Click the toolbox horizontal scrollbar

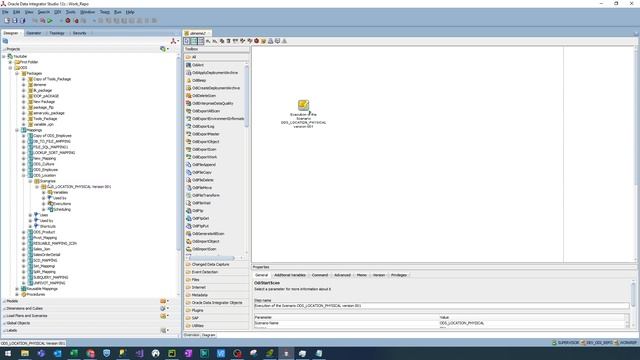(x=212, y=258)
